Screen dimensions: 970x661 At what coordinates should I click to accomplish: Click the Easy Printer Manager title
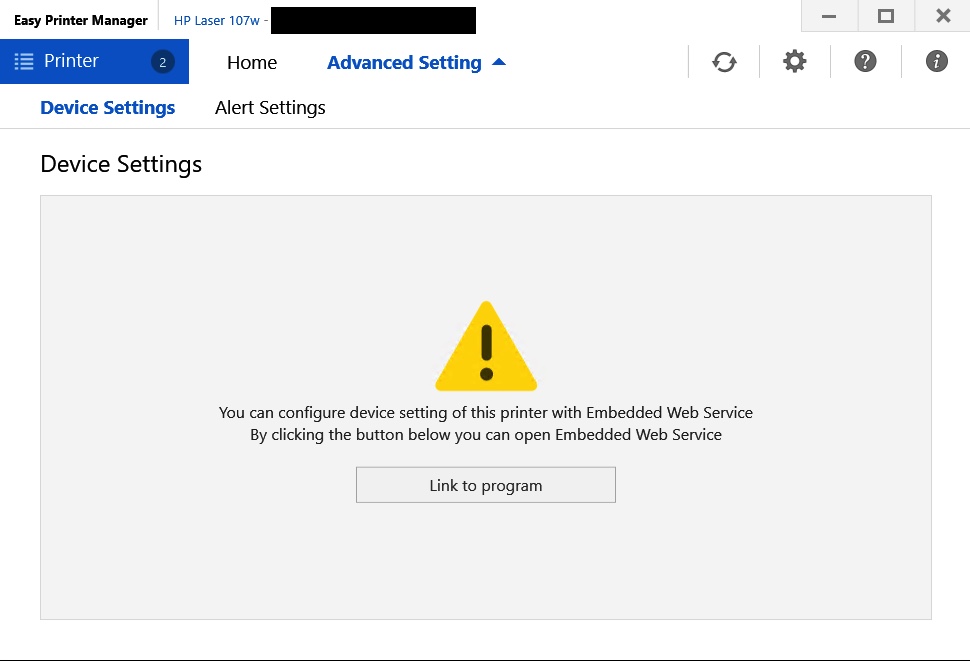[x=81, y=20]
